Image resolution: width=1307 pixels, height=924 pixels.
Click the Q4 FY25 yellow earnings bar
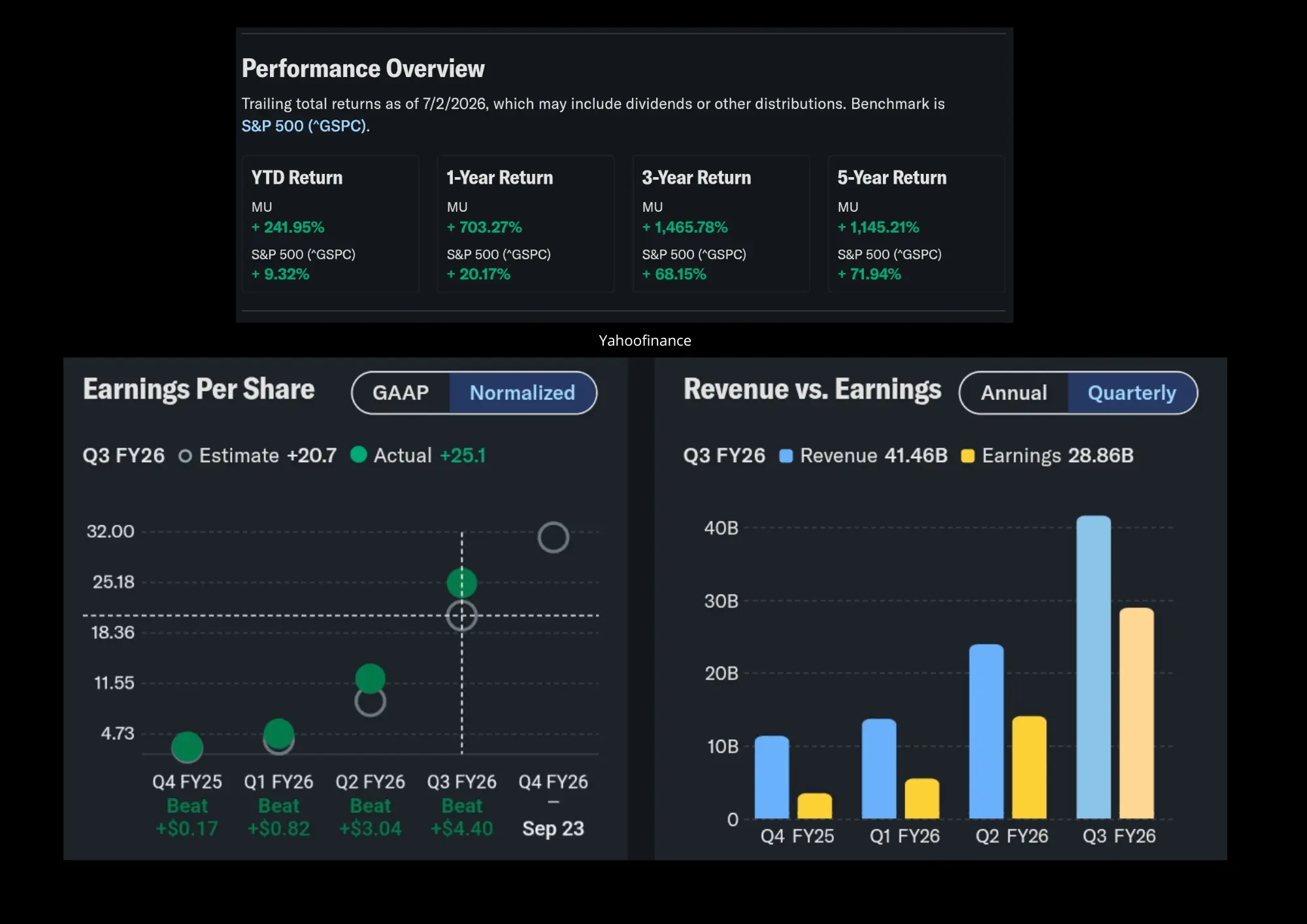[x=815, y=806]
